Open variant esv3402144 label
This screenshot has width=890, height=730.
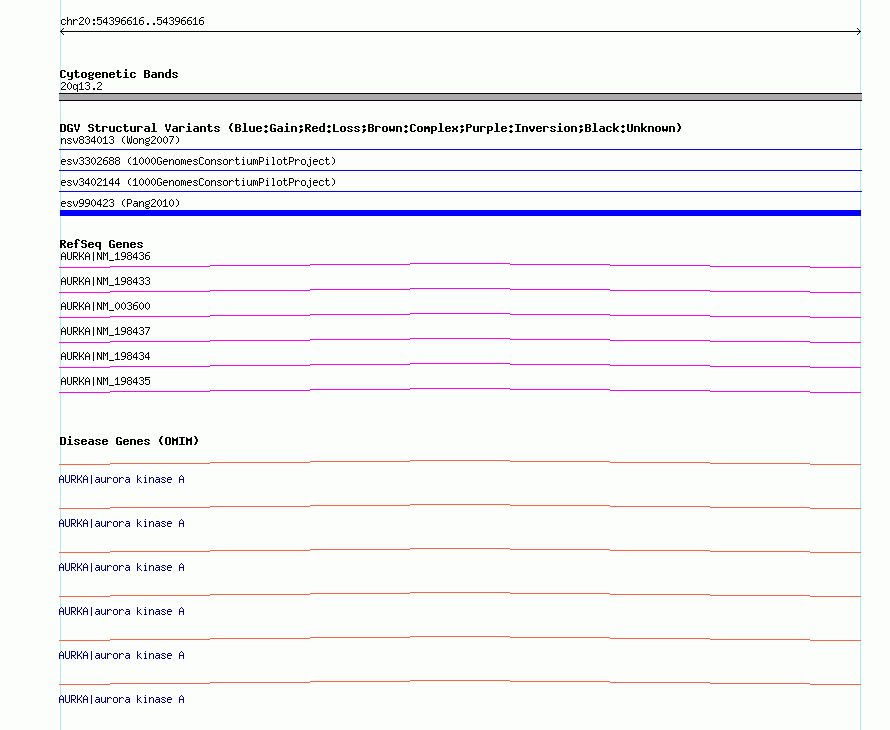pos(198,182)
